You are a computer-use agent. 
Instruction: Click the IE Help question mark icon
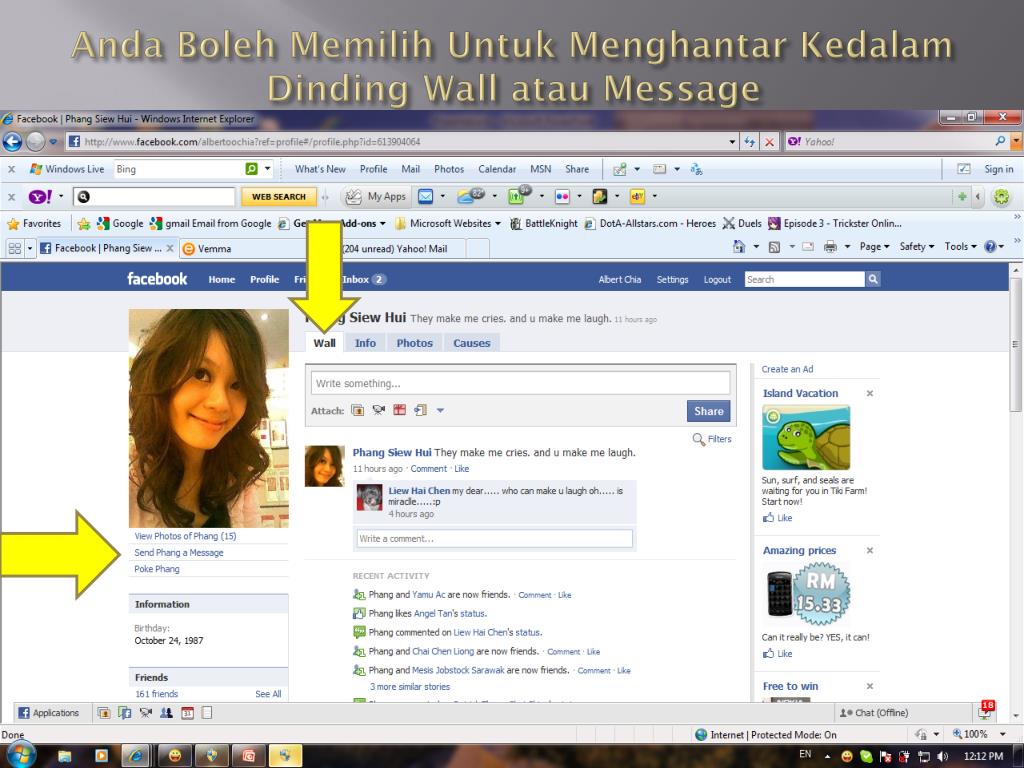(991, 247)
